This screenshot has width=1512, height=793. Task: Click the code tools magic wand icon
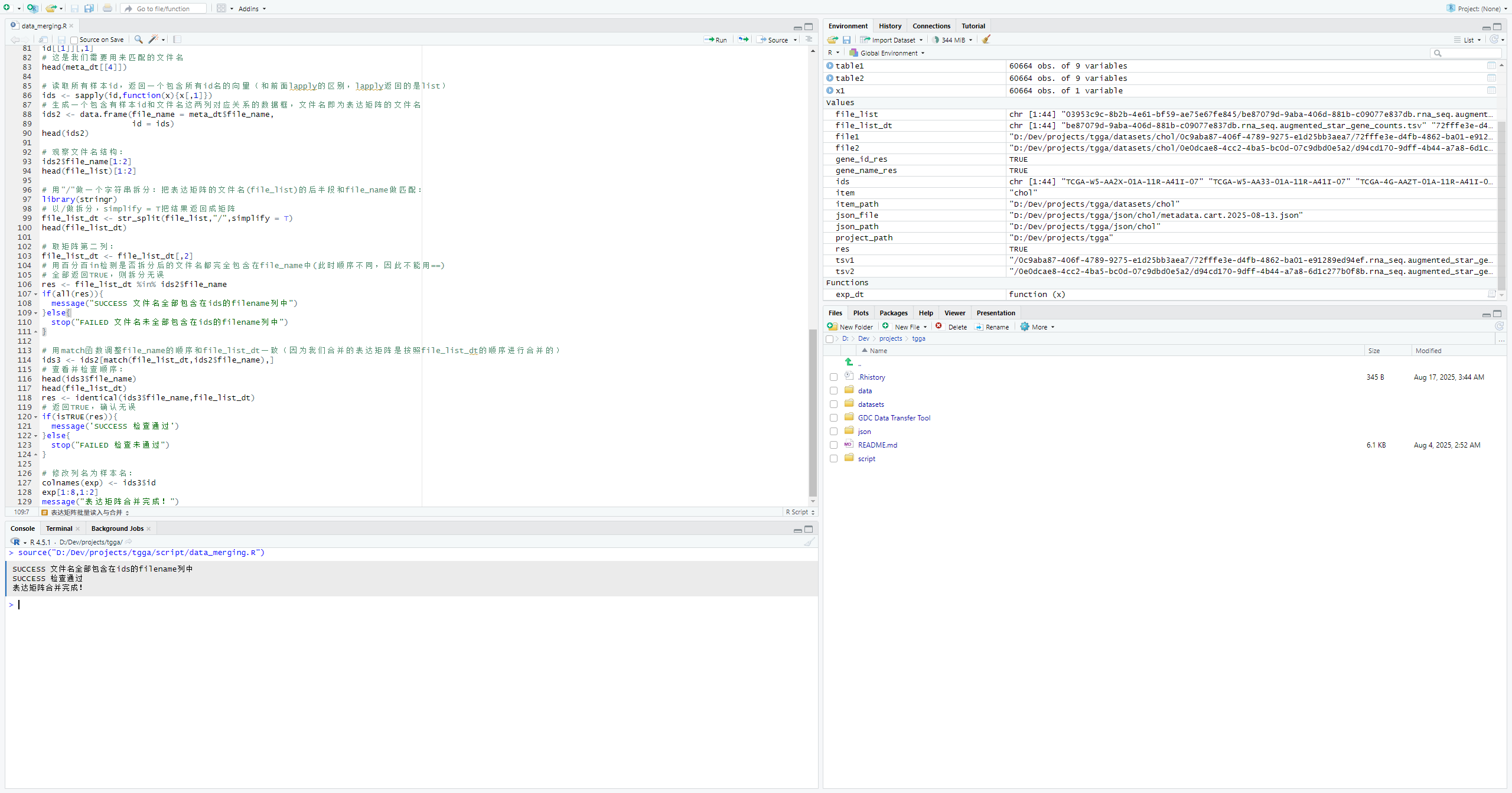click(x=153, y=40)
